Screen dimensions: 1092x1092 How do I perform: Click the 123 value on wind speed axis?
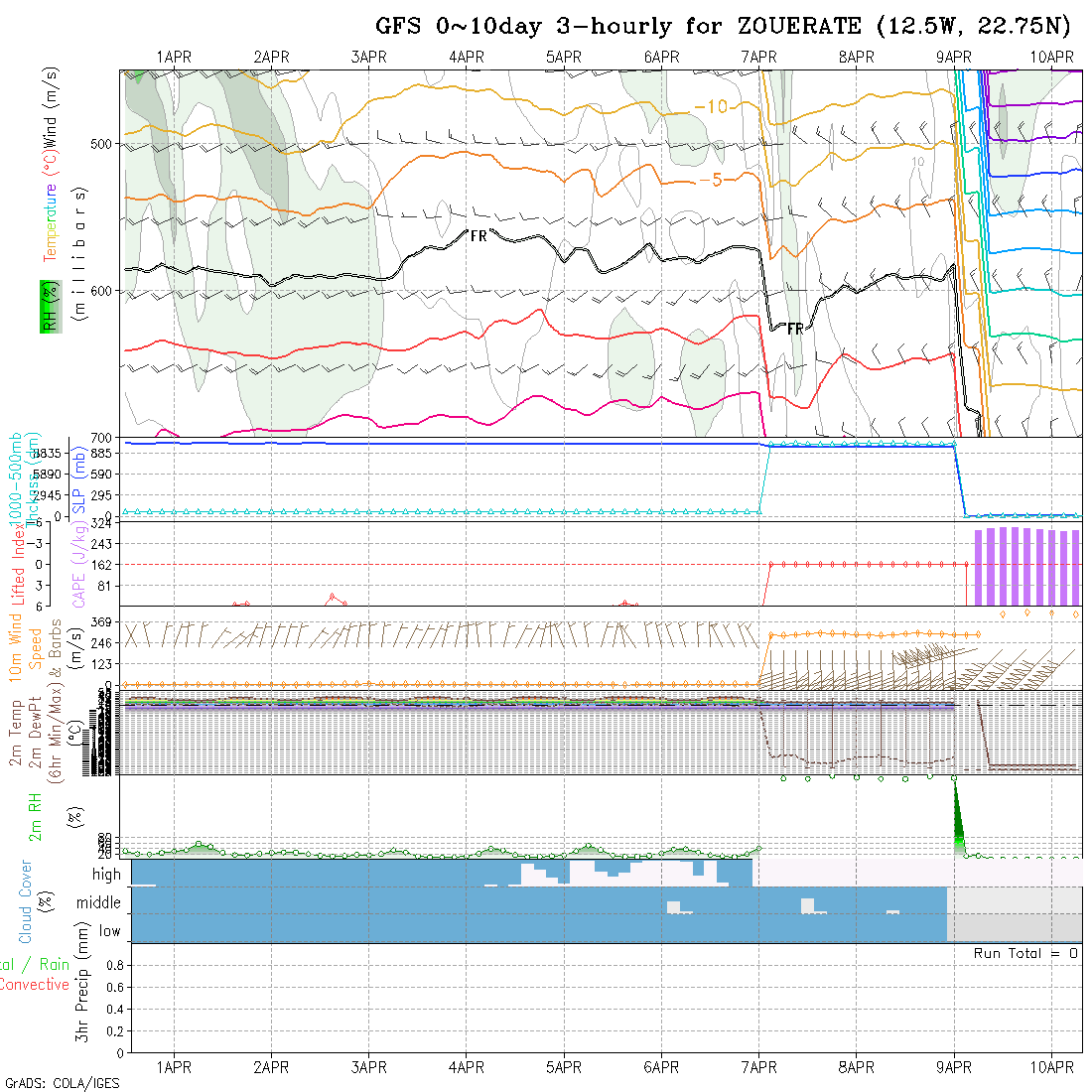pos(101,664)
